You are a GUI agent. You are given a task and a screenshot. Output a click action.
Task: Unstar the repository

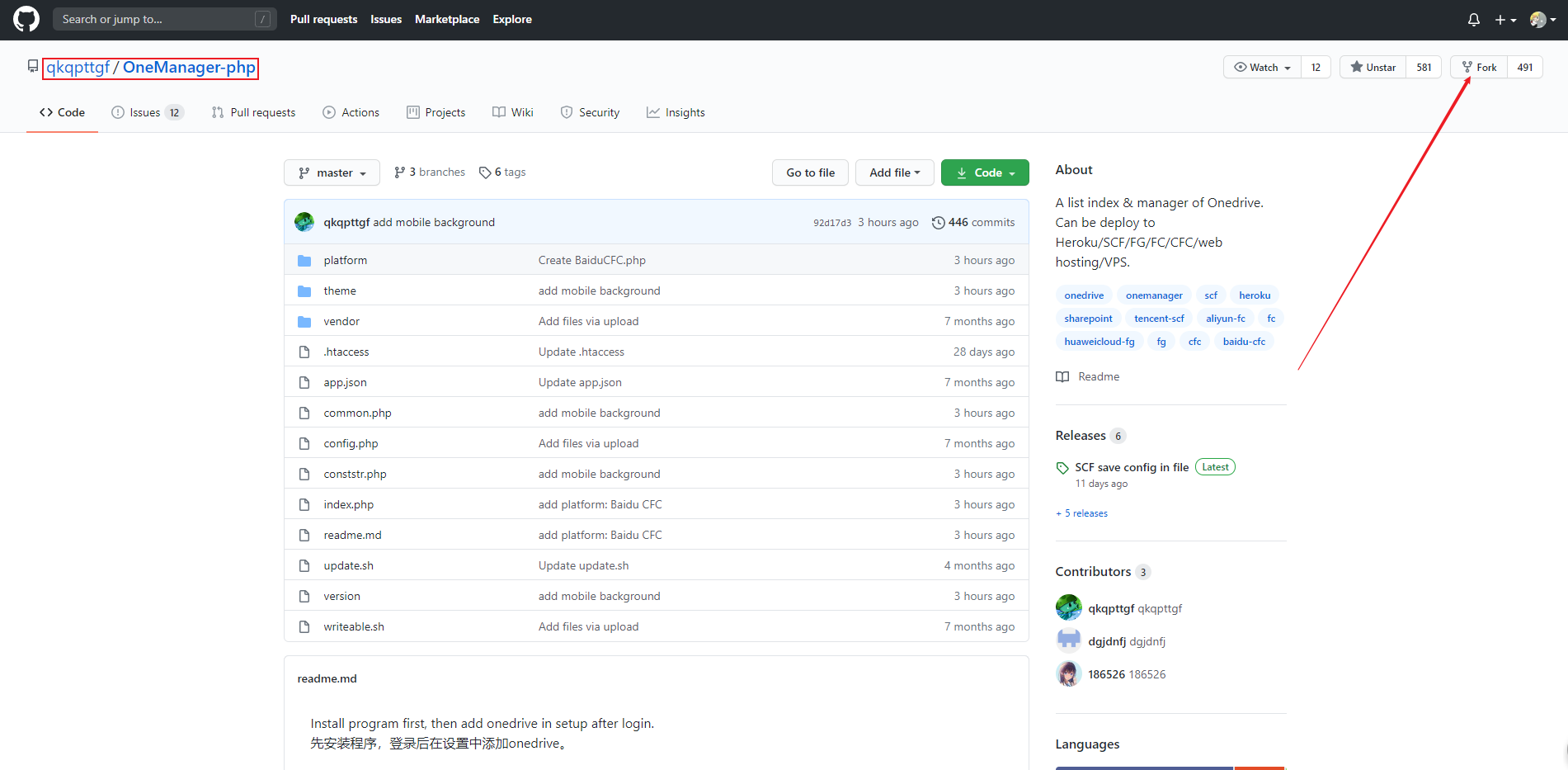tap(1373, 67)
